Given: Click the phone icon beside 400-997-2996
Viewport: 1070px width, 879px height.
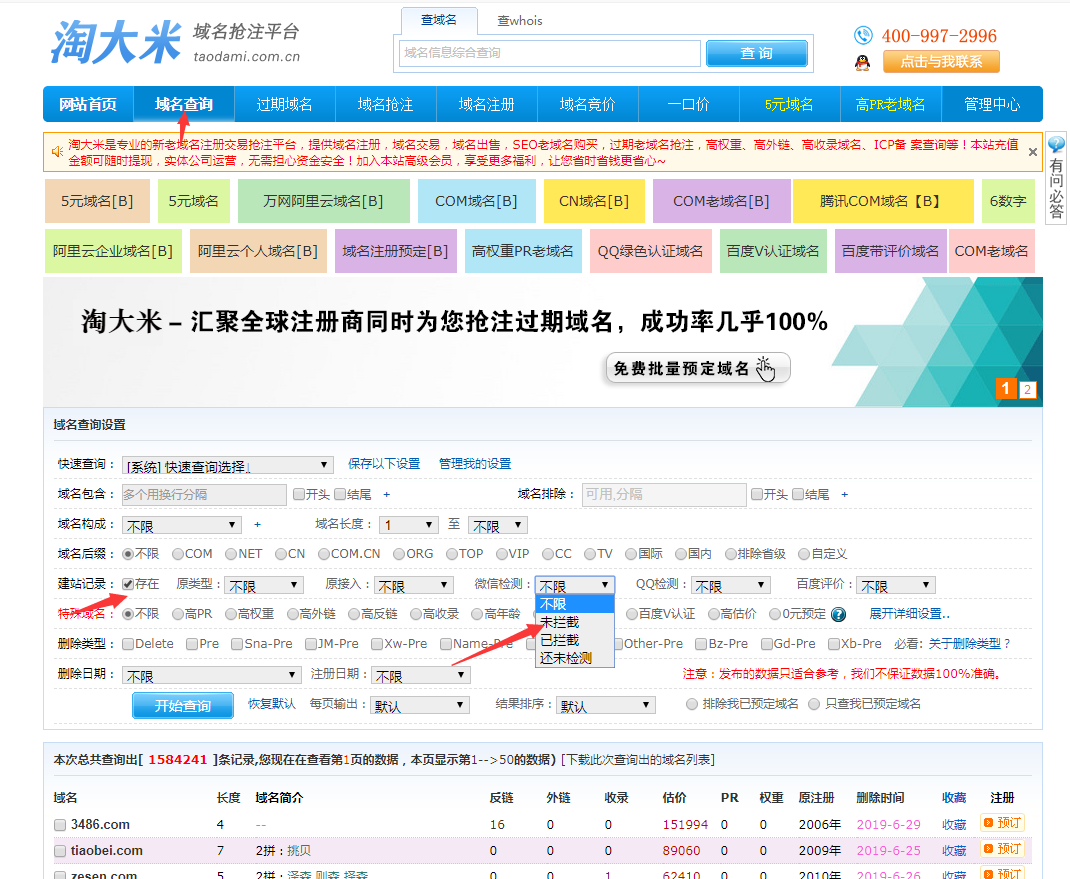Looking at the screenshot, I should [x=862, y=36].
